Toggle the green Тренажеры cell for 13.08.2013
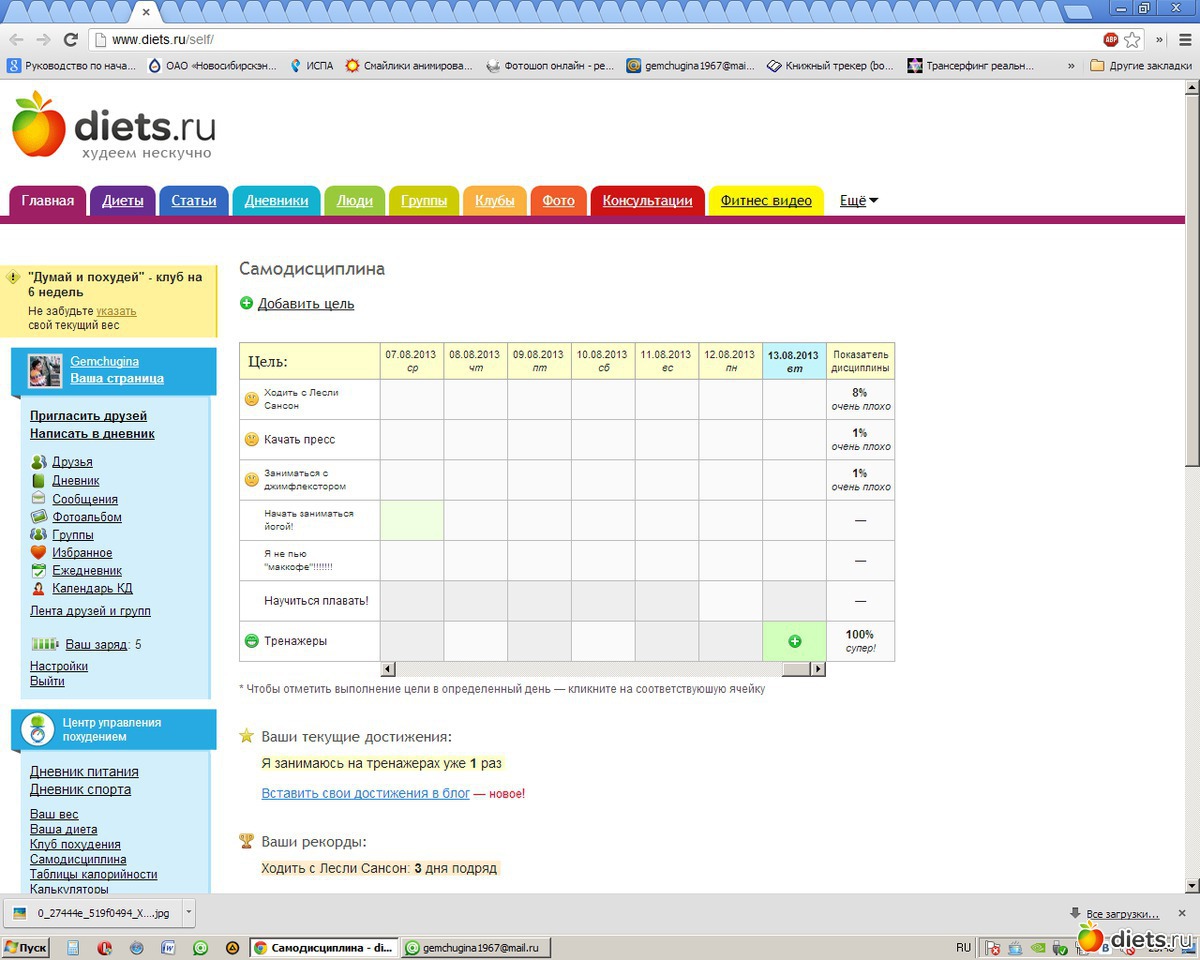Screen dimensions: 1200x960 pyautogui.click(x=794, y=641)
